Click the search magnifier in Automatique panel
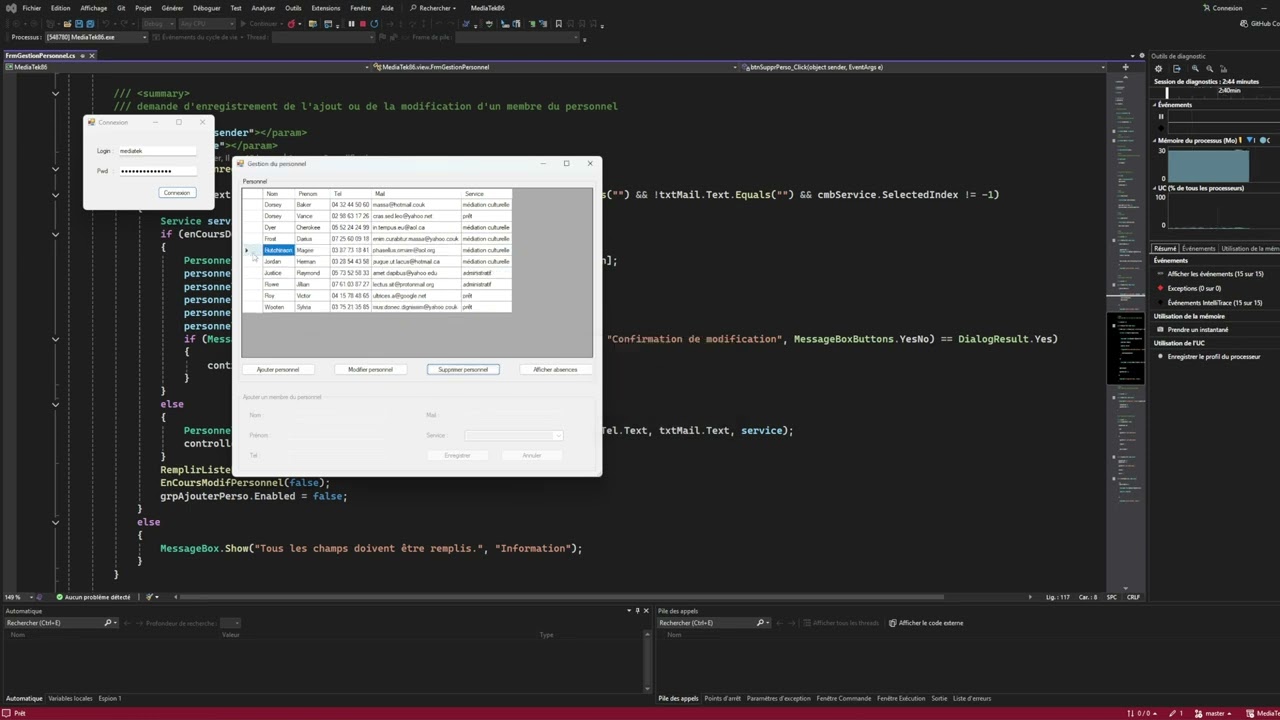Viewport: 1280px width, 720px height. pos(108,623)
